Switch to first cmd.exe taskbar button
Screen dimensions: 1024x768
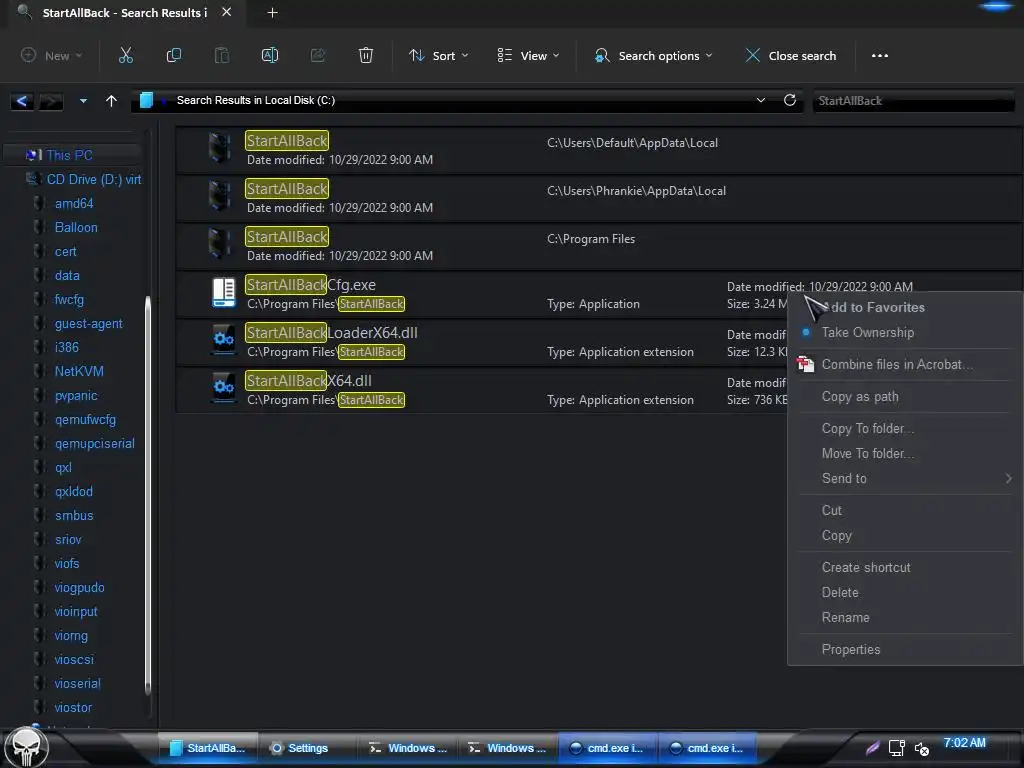point(607,748)
